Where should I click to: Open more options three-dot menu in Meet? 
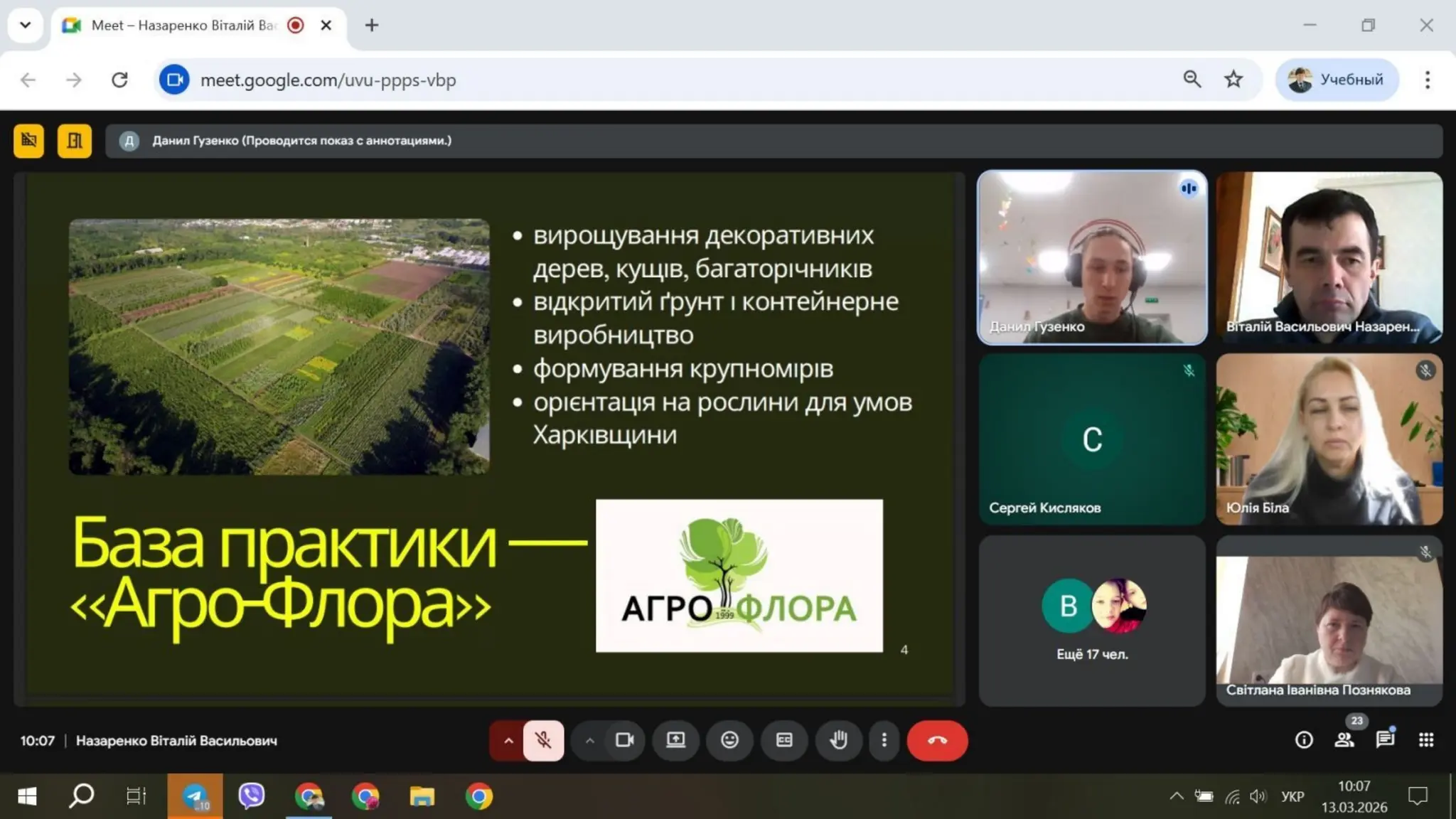point(884,741)
